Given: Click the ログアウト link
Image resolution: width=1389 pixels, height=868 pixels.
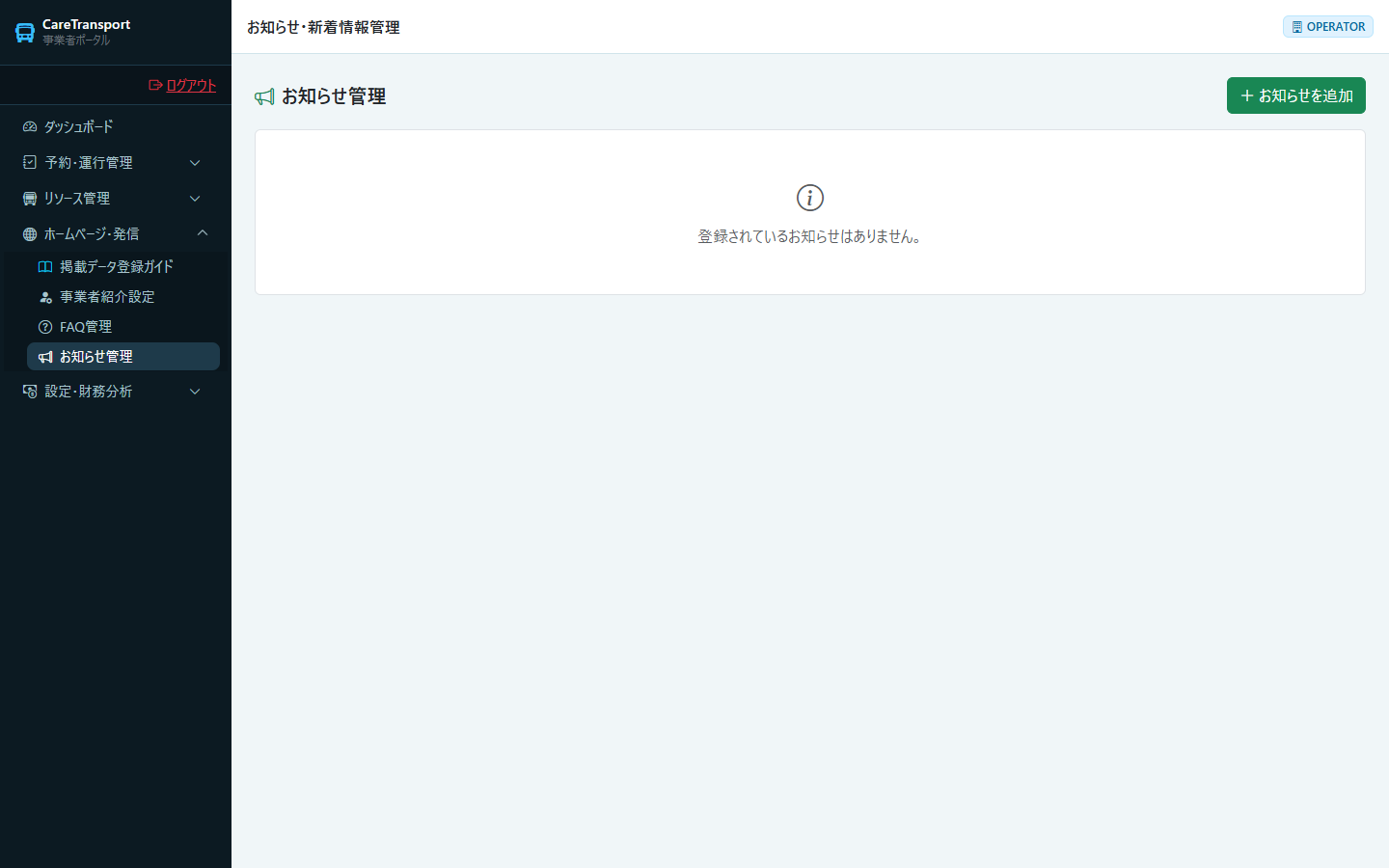Looking at the screenshot, I should [x=182, y=85].
